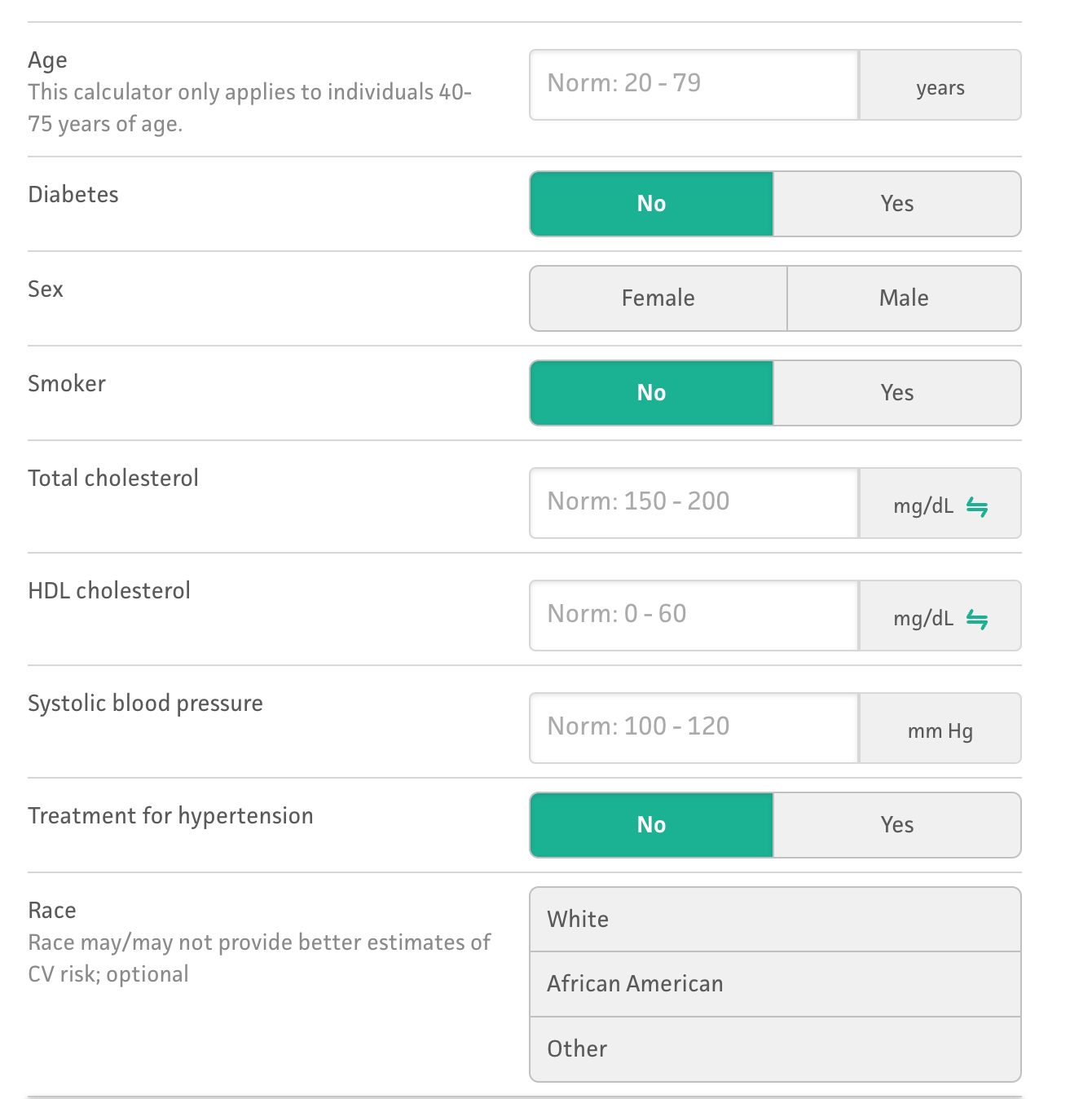
Task: Select African American race option
Action: (775, 984)
